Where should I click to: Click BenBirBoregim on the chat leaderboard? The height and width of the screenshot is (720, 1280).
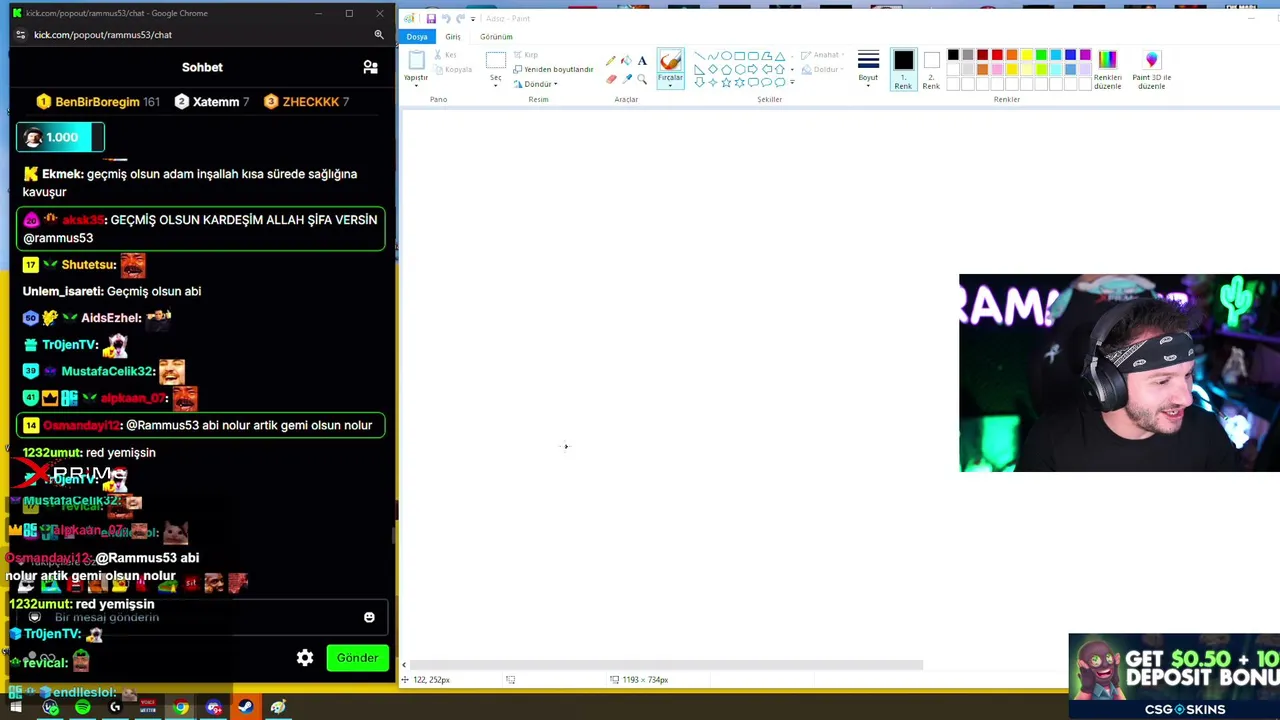pyautogui.click(x=97, y=102)
